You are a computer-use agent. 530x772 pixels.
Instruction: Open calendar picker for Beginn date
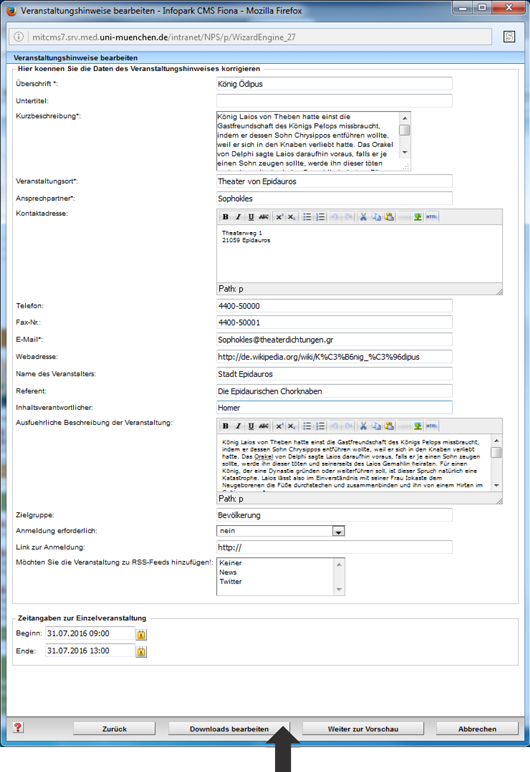pyautogui.click(x=141, y=635)
